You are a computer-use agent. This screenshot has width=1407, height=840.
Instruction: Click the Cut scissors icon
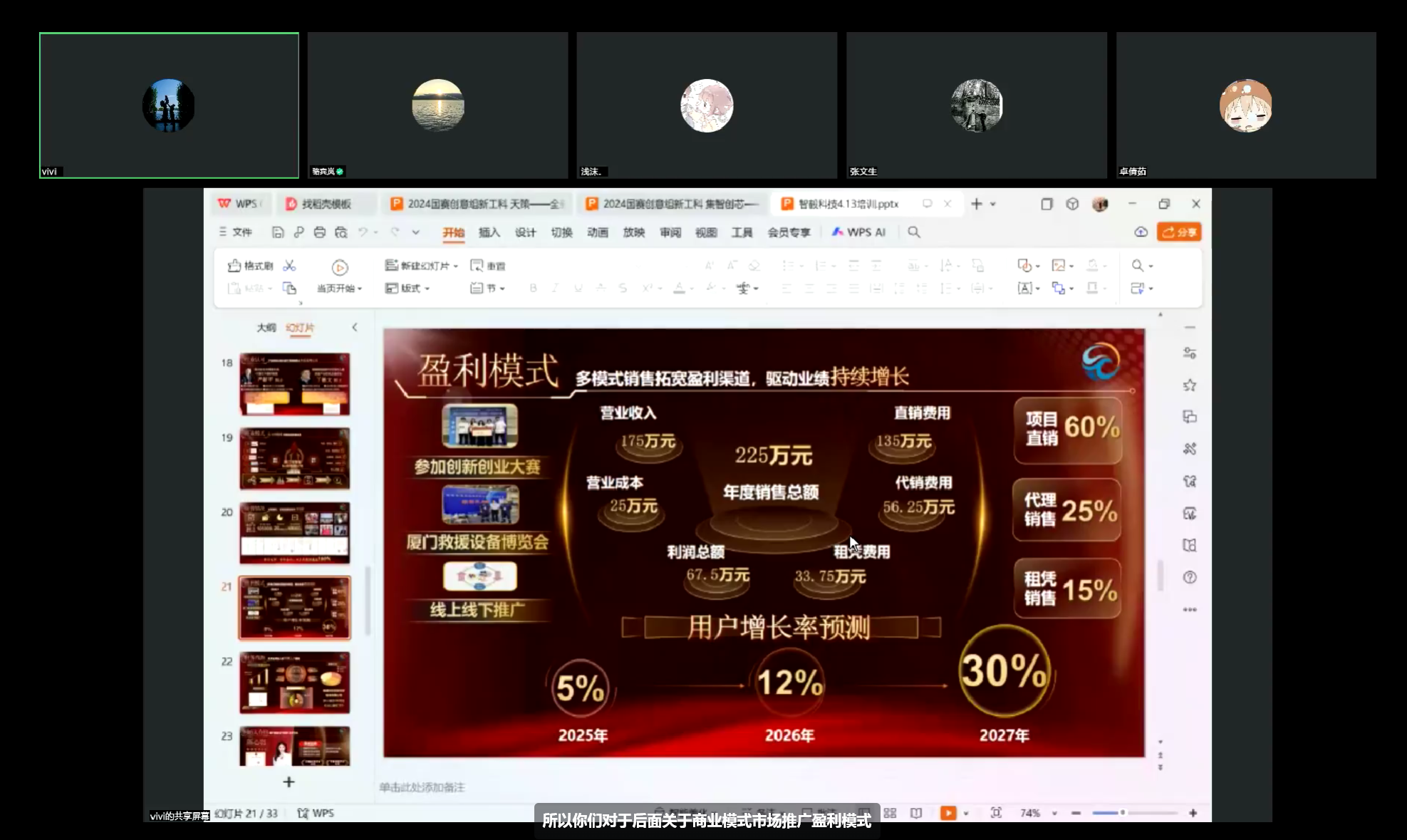289,266
